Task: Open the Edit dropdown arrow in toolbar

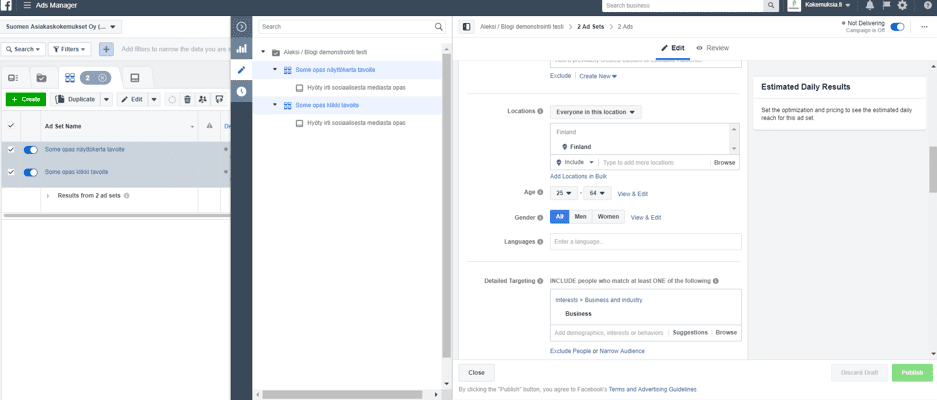Action: 154,99
